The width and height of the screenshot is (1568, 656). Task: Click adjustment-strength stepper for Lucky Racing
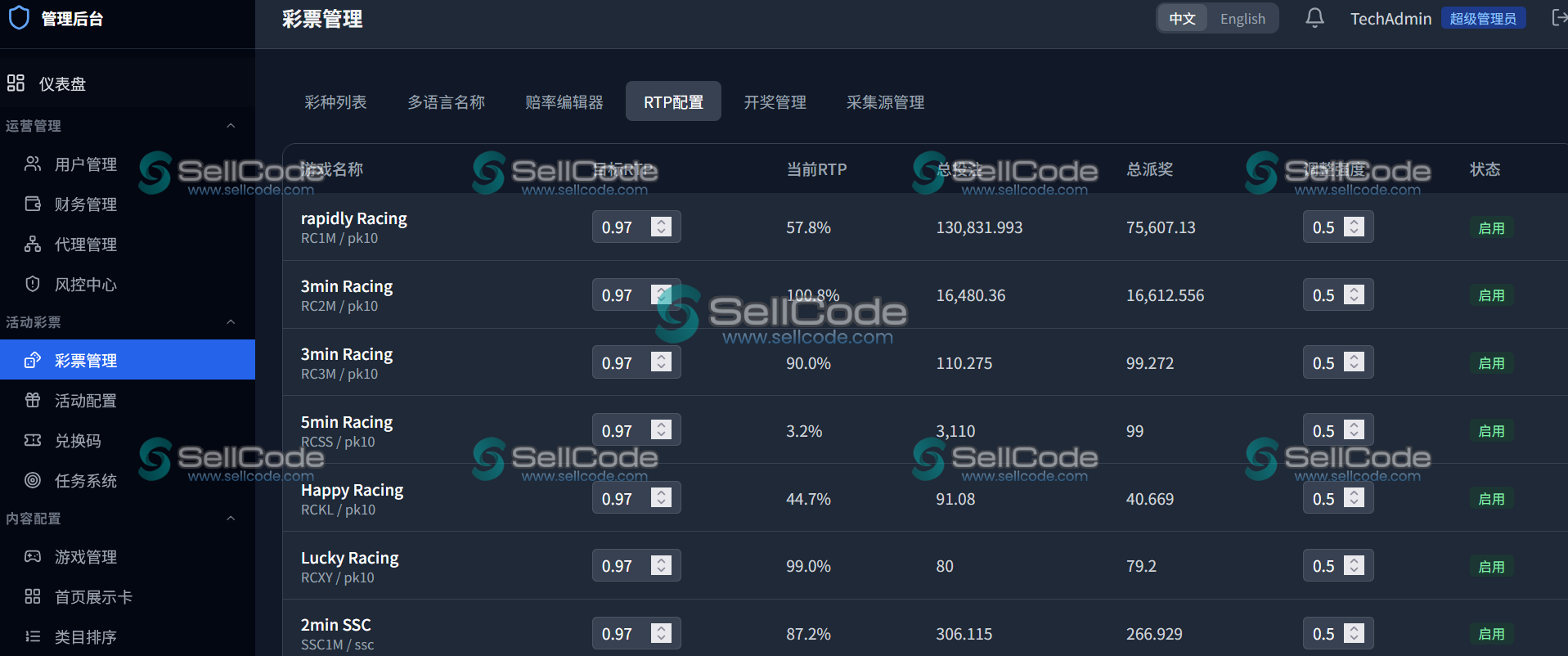1355,565
